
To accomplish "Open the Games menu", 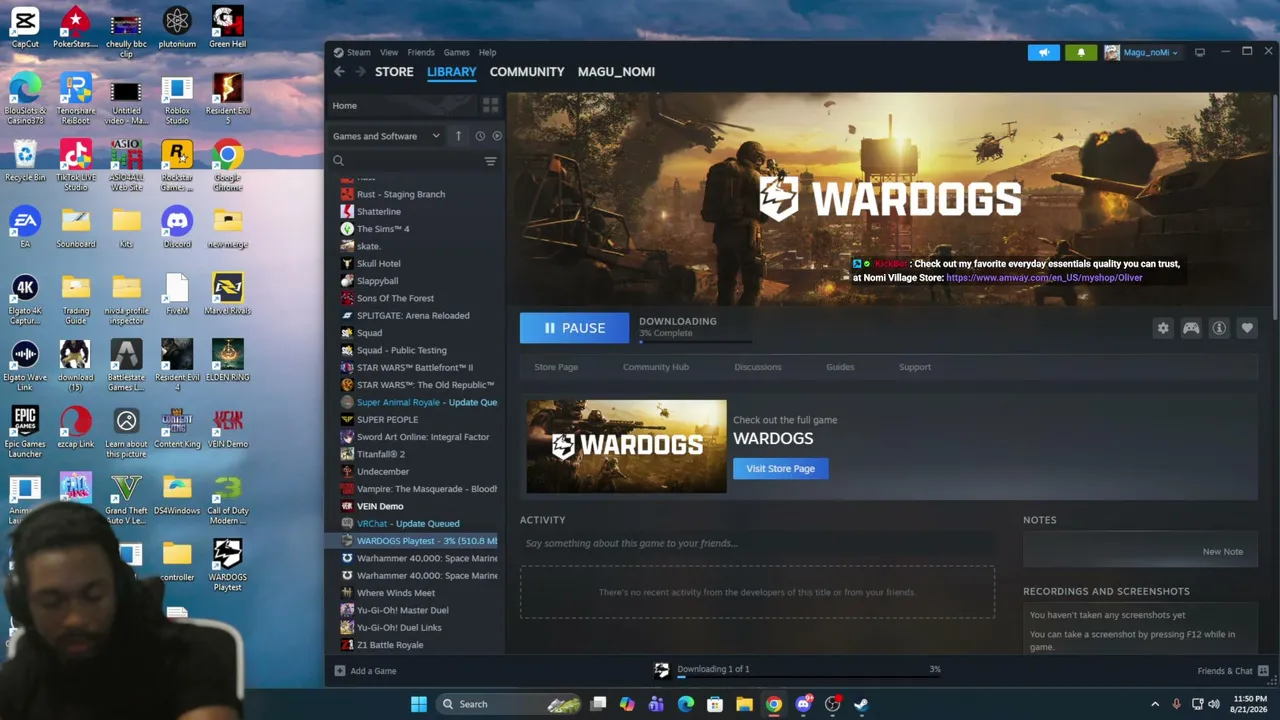I will point(456,52).
